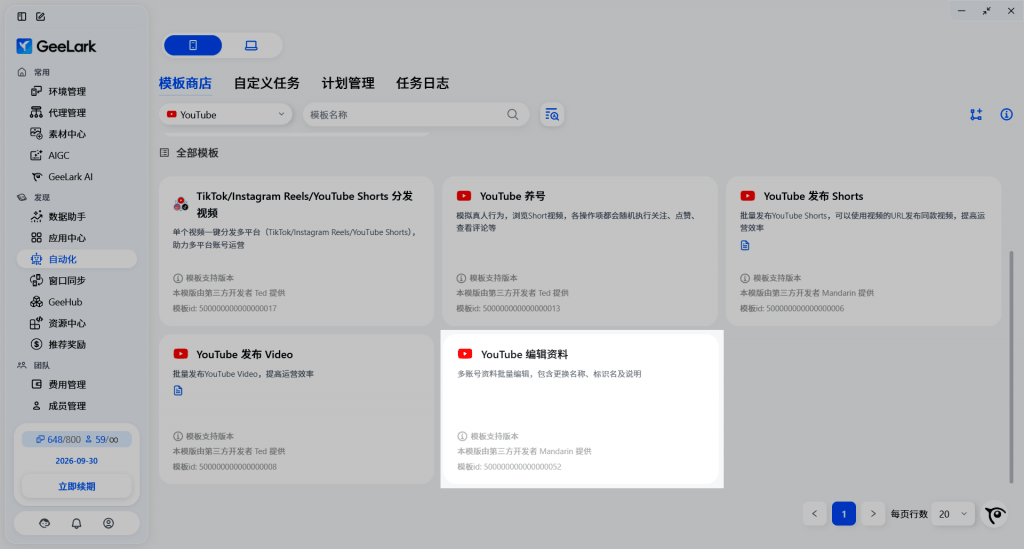Go to previous page arrow
1024x549 pixels.
814,514
